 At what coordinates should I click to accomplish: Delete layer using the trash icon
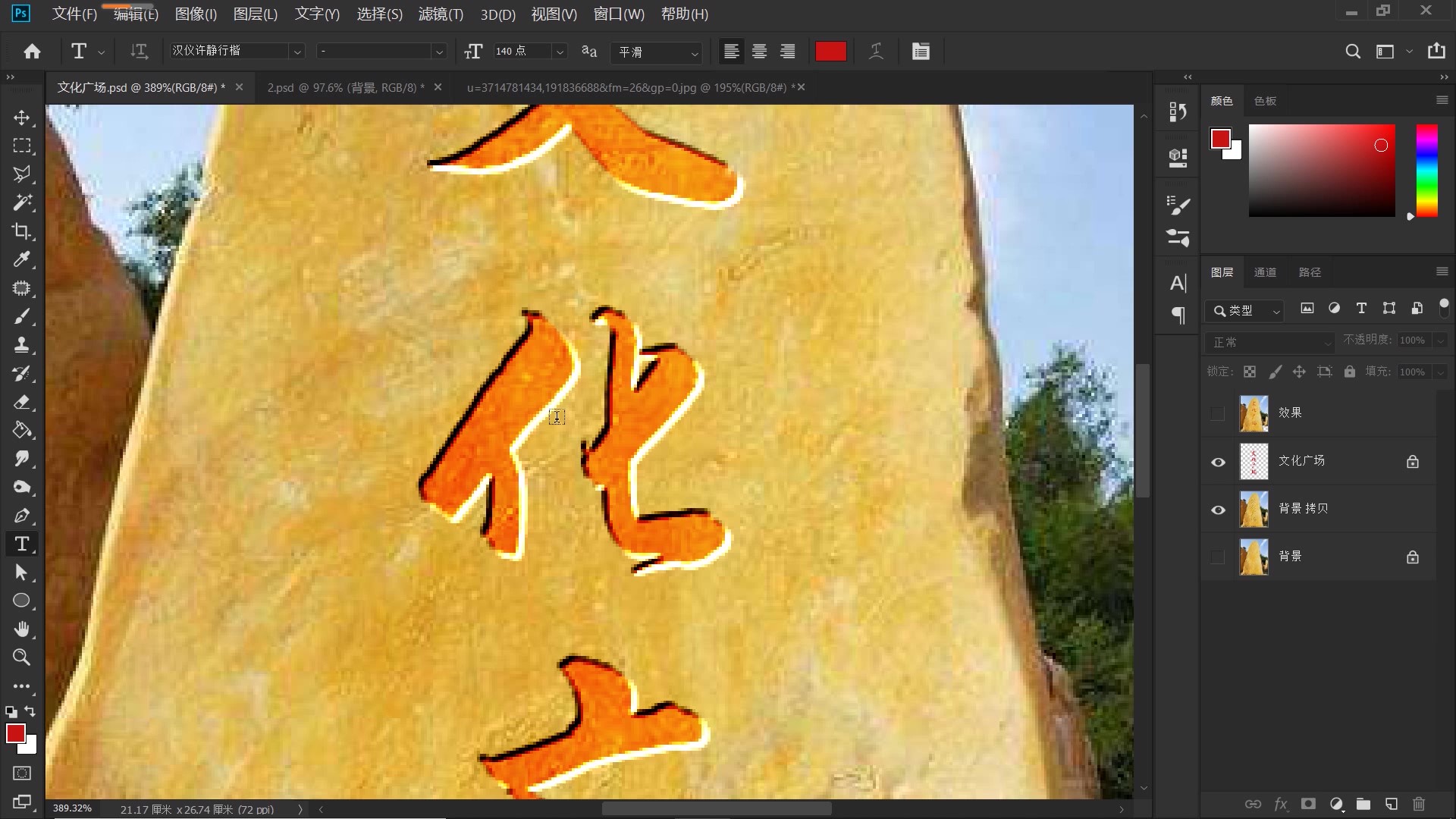pyautogui.click(x=1417, y=805)
